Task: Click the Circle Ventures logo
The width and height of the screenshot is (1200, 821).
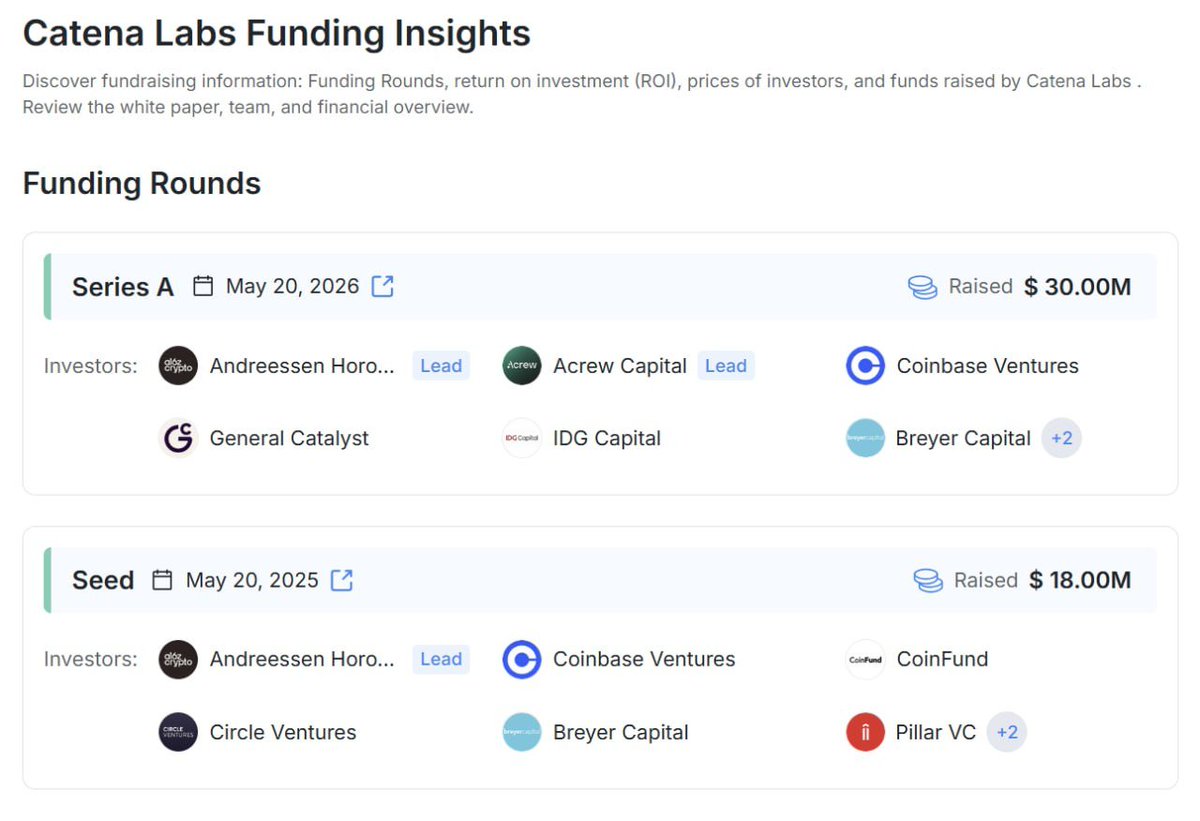Action: 178,732
